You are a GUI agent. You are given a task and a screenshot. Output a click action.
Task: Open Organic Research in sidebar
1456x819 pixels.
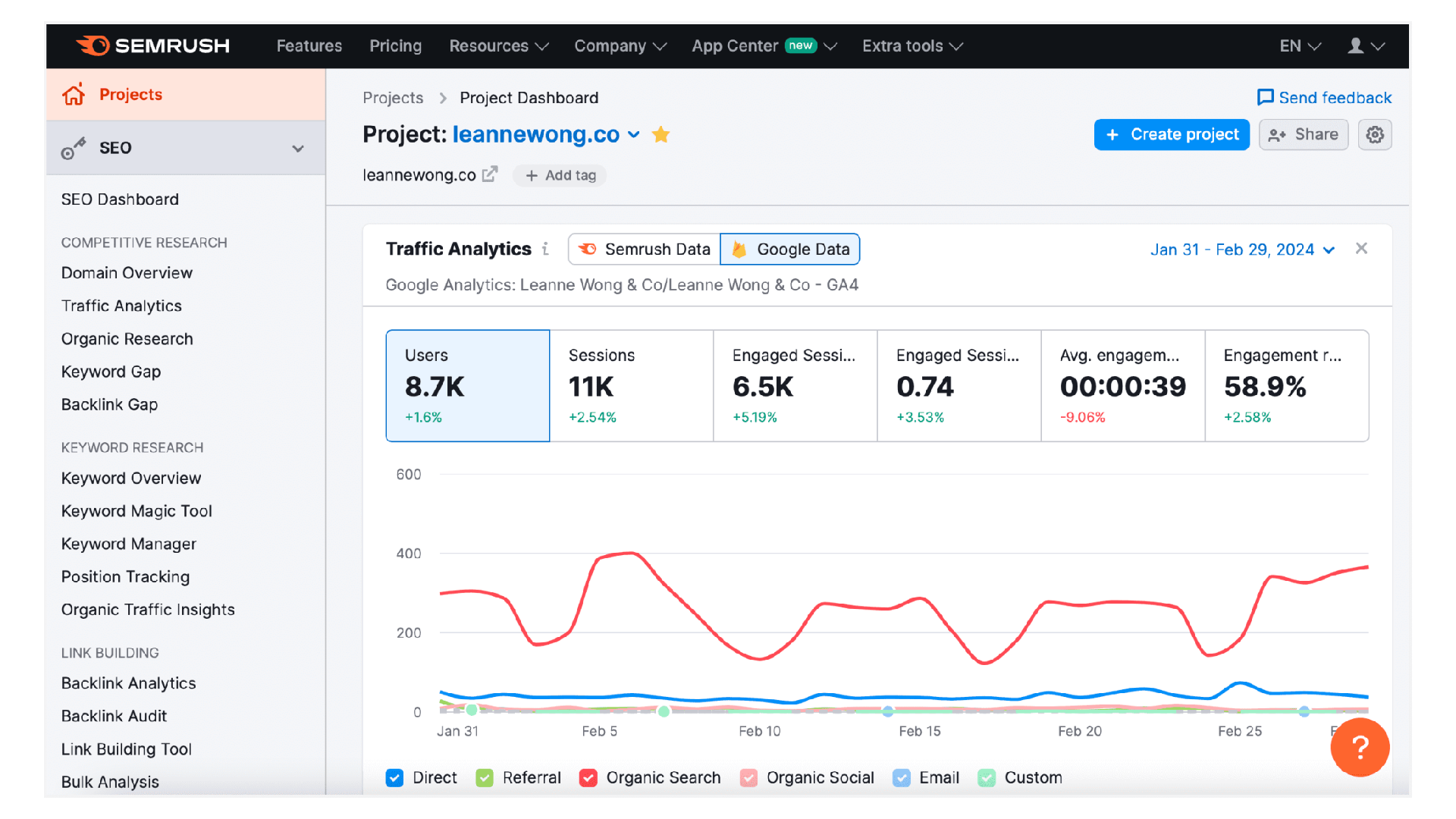point(127,338)
